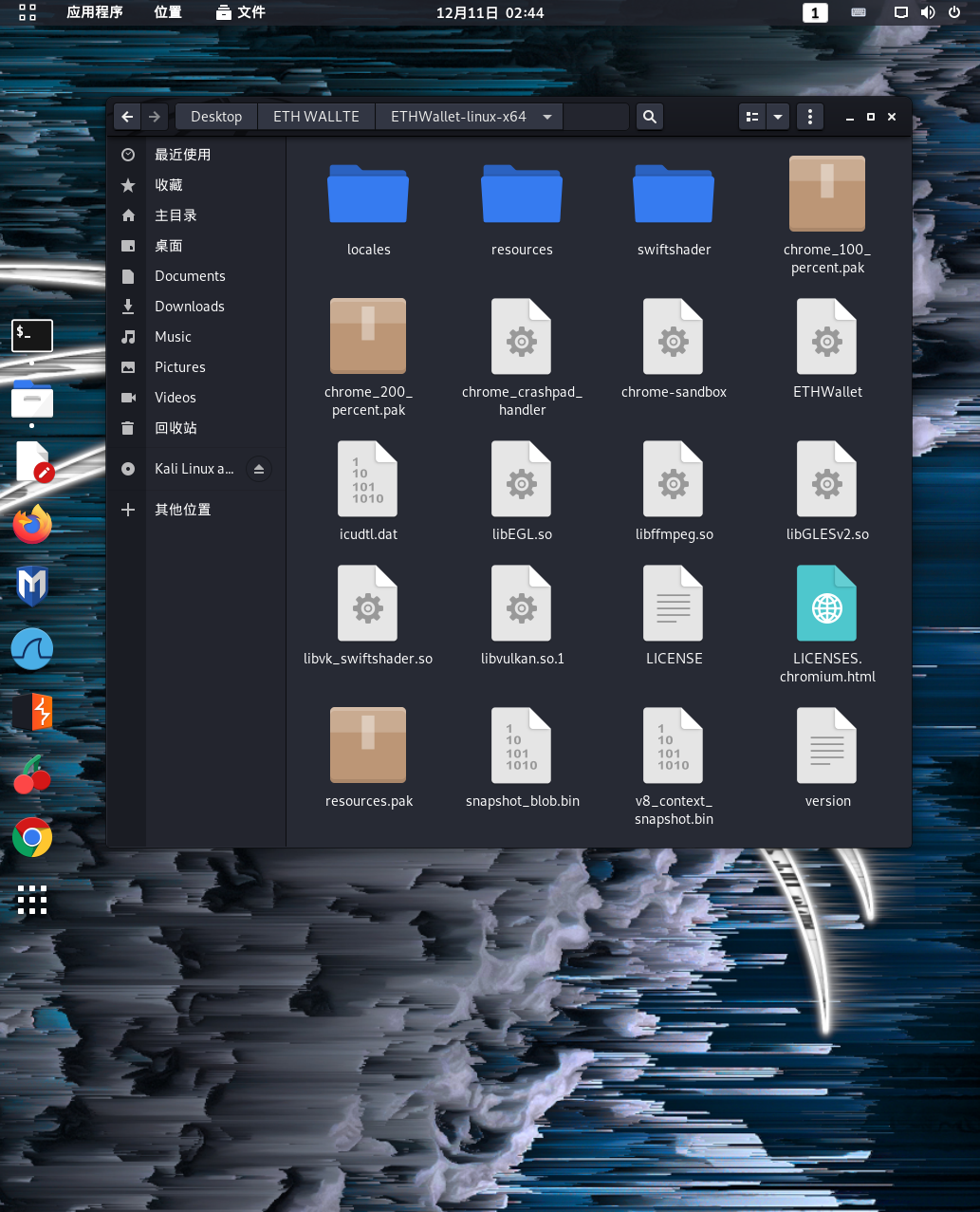The image size is (980, 1212).
Task: Open the 位置 places menu
Action: [x=168, y=12]
